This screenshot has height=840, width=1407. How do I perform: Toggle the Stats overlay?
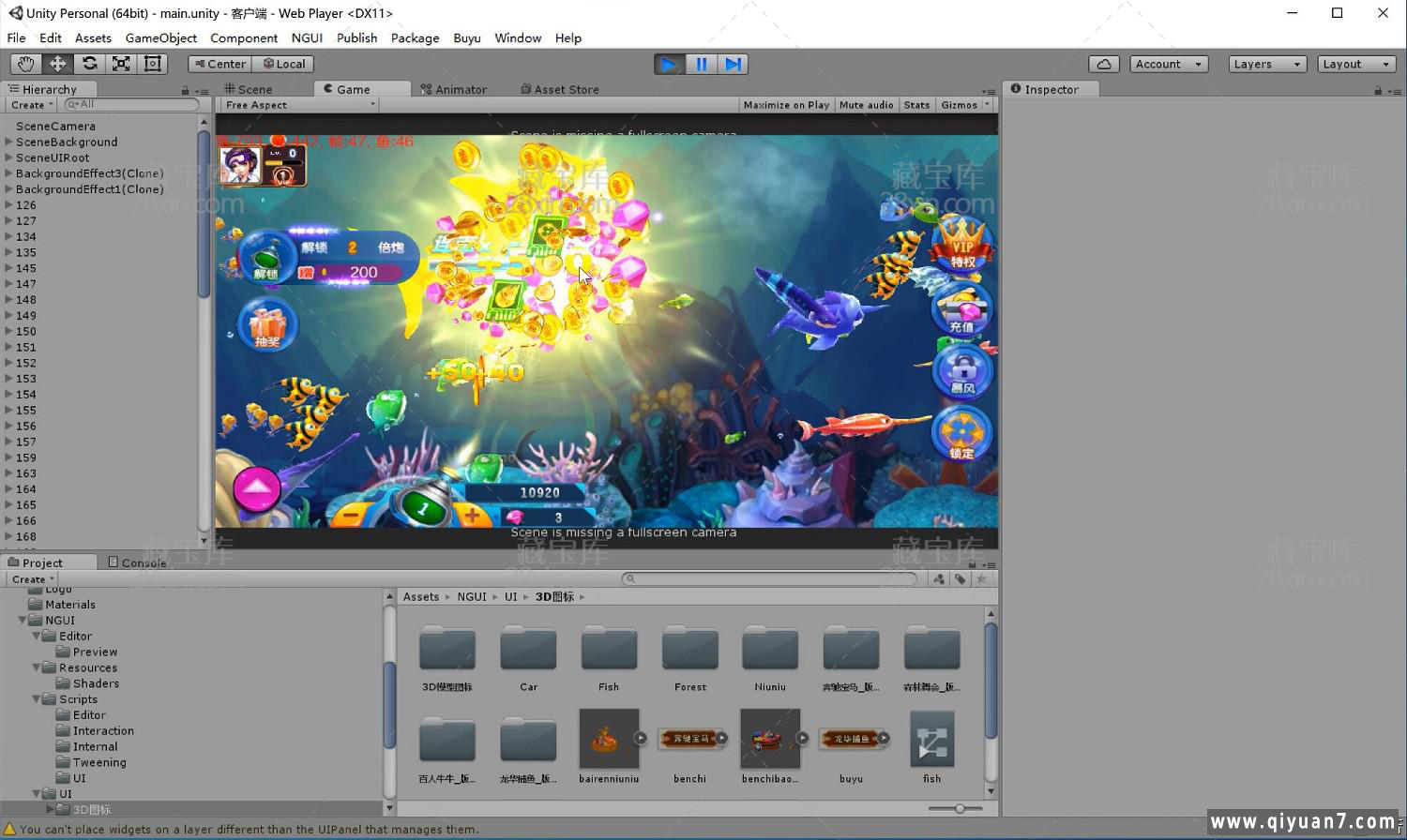pos(916,104)
